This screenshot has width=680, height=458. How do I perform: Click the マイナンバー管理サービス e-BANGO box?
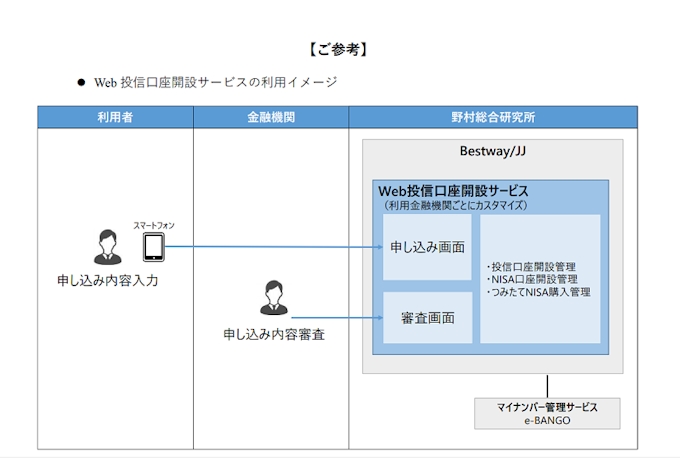click(x=547, y=413)
